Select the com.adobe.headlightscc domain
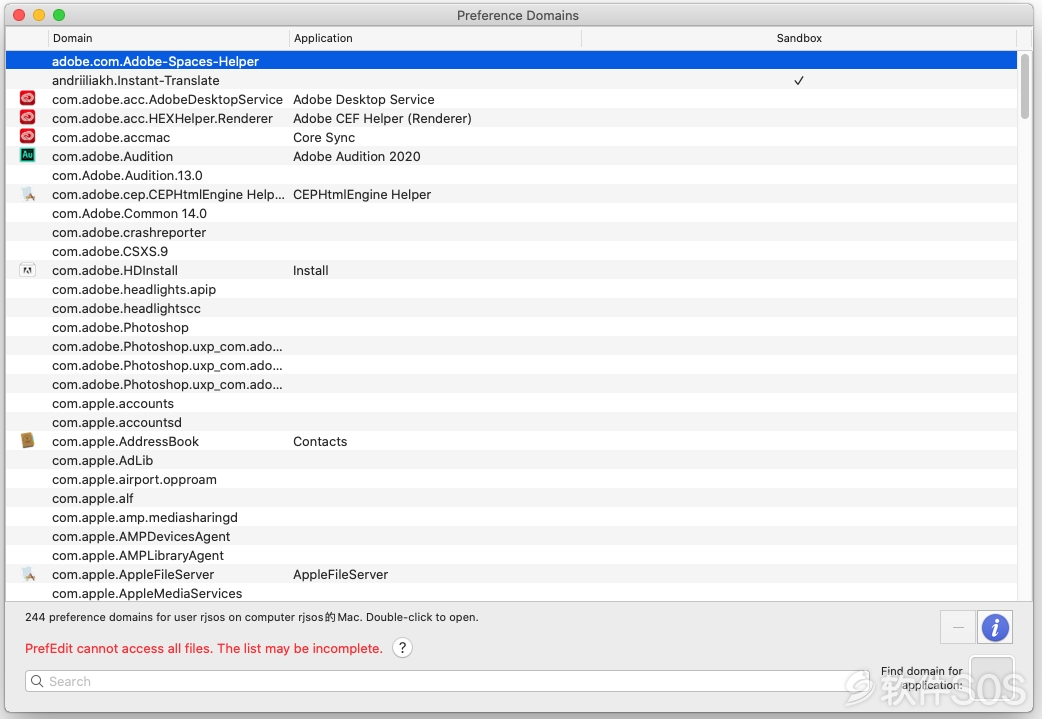This screenshot has width=1042, height=719. [126, 308]
